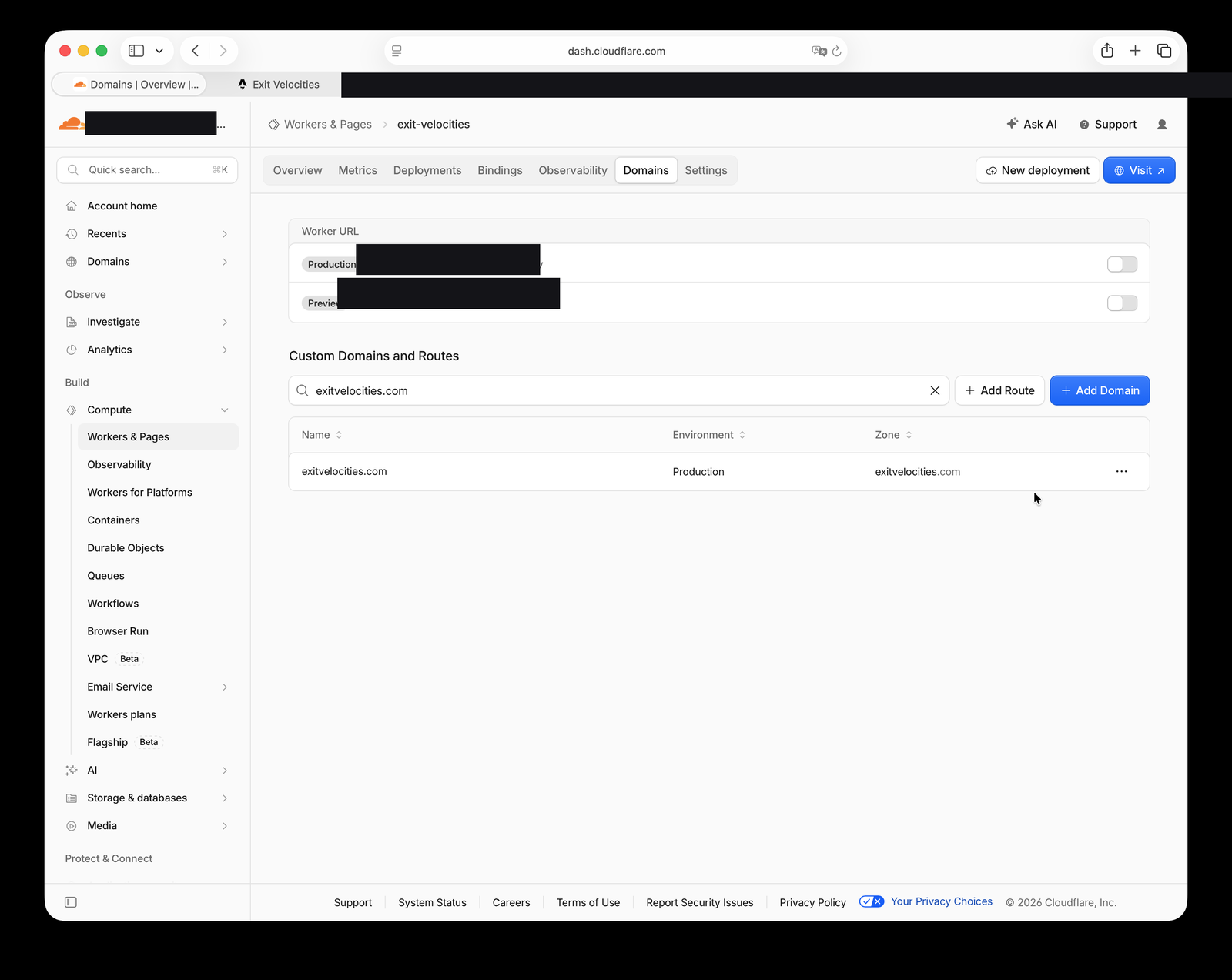This screenshot has width=1232, height=980.
Task: Click the page reader icon in address bar
Action: [x=397, y=51]
